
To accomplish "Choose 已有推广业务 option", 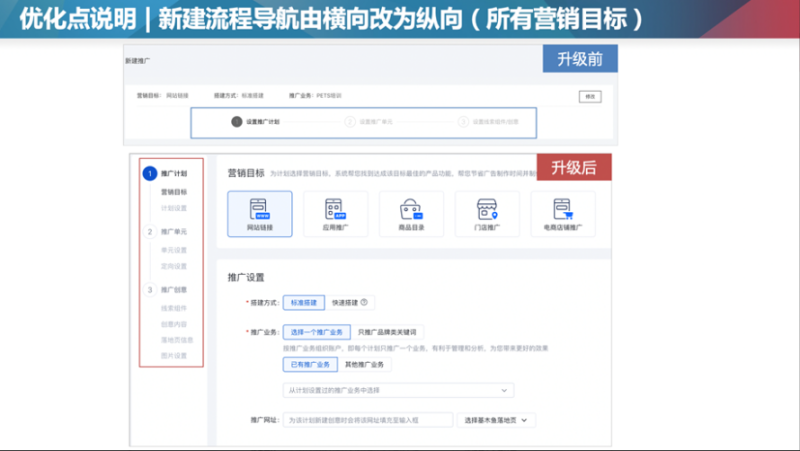I will 310,364.
